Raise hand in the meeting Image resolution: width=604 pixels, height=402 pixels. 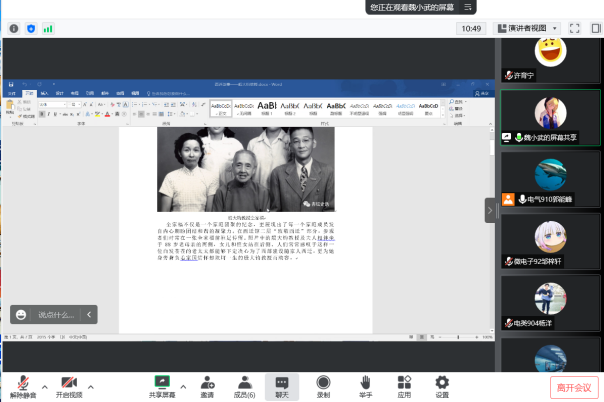[x=365, y=387]
